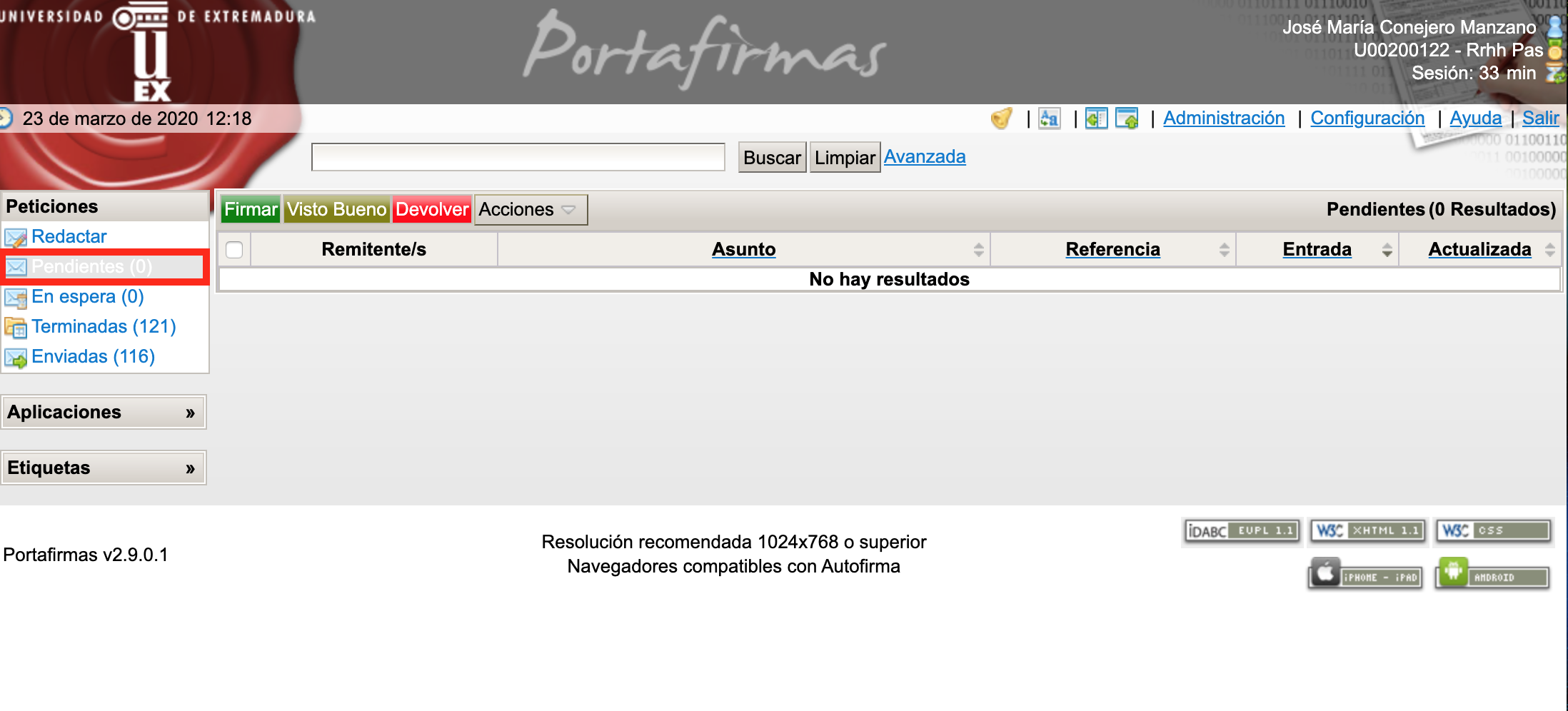Expand the Aplicaciones panel
This screenshot has height=711, width=1568.
(190, 413)
